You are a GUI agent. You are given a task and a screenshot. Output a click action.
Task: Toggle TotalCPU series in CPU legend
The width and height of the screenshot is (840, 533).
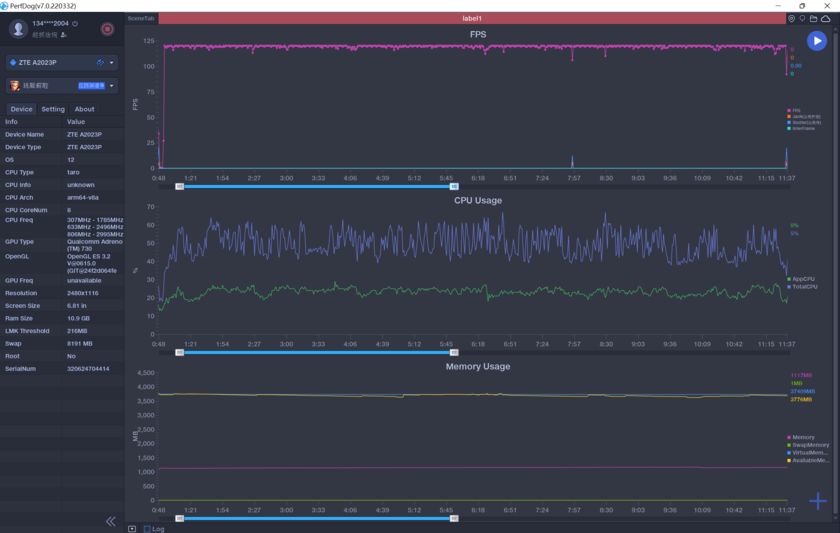click(x=802, y=286)
